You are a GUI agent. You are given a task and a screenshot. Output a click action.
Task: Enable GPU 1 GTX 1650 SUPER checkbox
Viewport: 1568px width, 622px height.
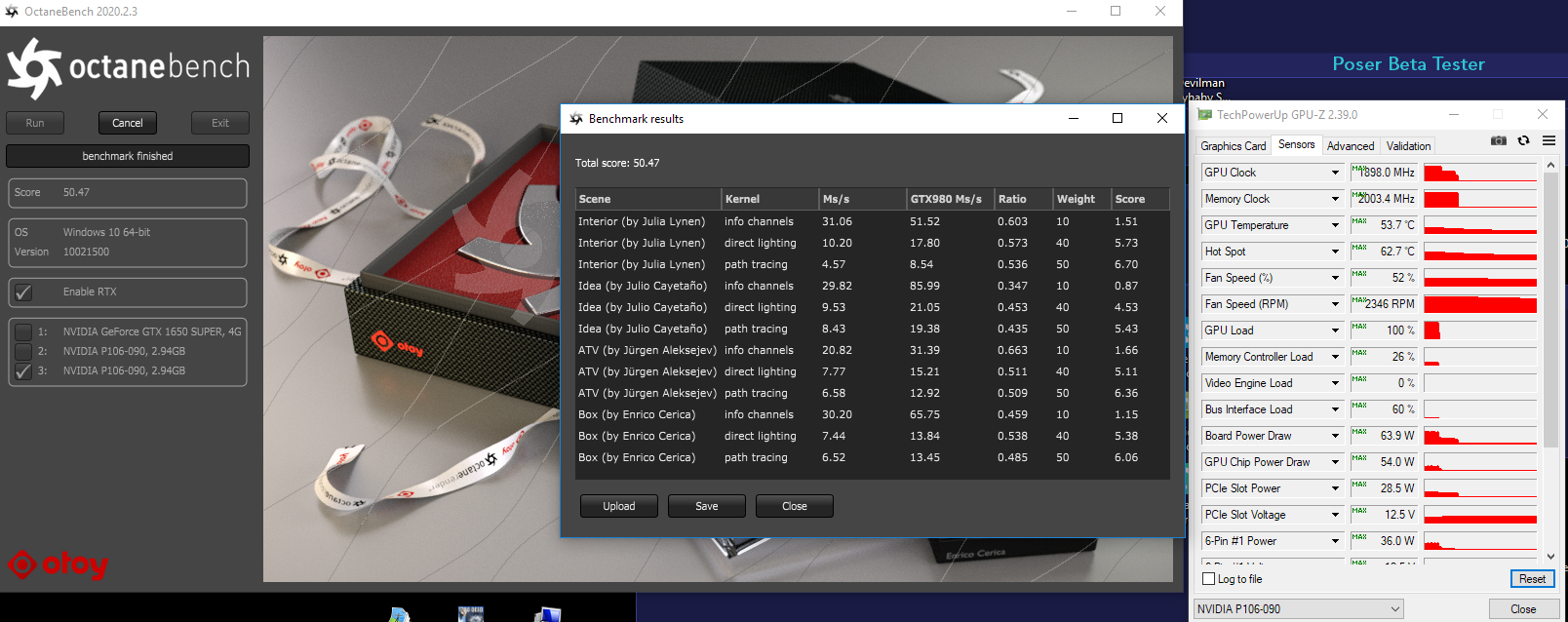23,331
